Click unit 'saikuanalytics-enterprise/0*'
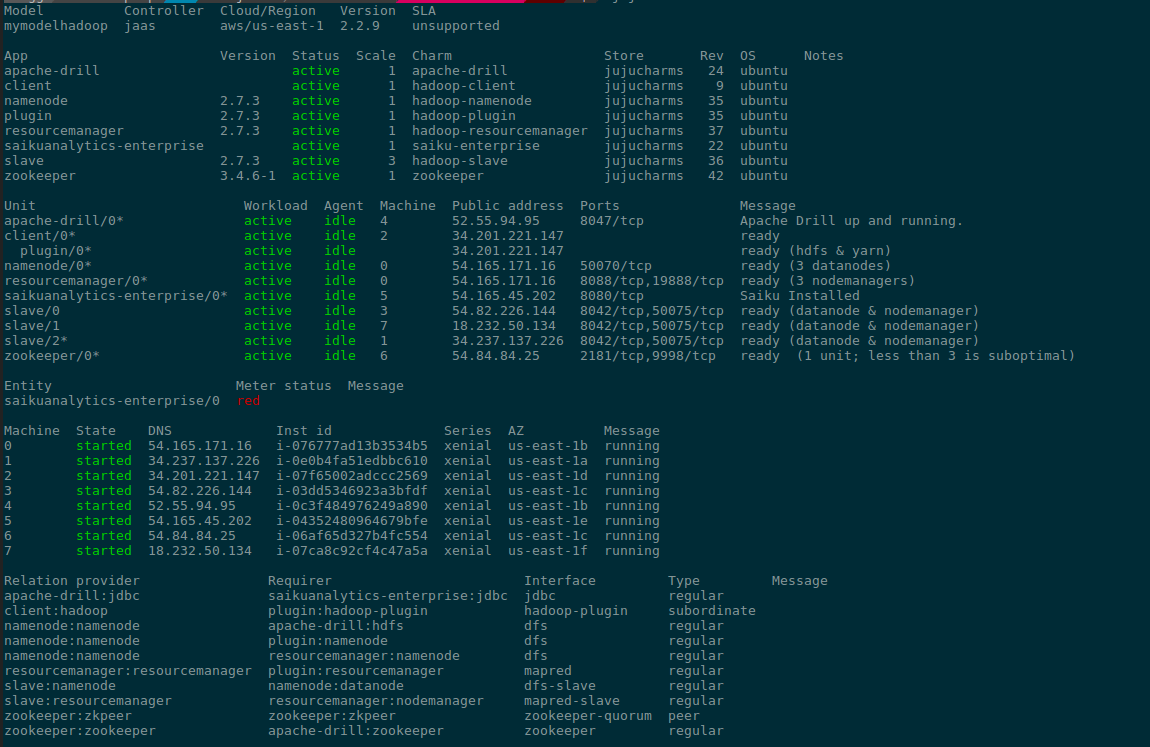Image resolution: width=1150 pixels, height=747 pixels. pyautogui.click(x=116, y=296)
